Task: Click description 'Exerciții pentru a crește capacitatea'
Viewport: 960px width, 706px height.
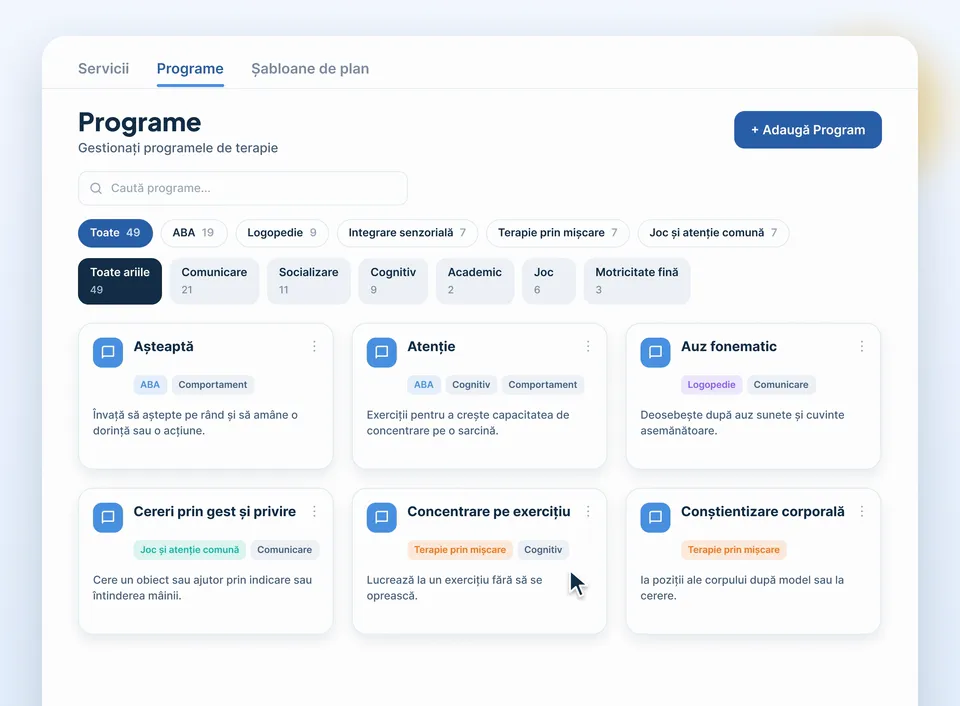Action: pos(468,422)
